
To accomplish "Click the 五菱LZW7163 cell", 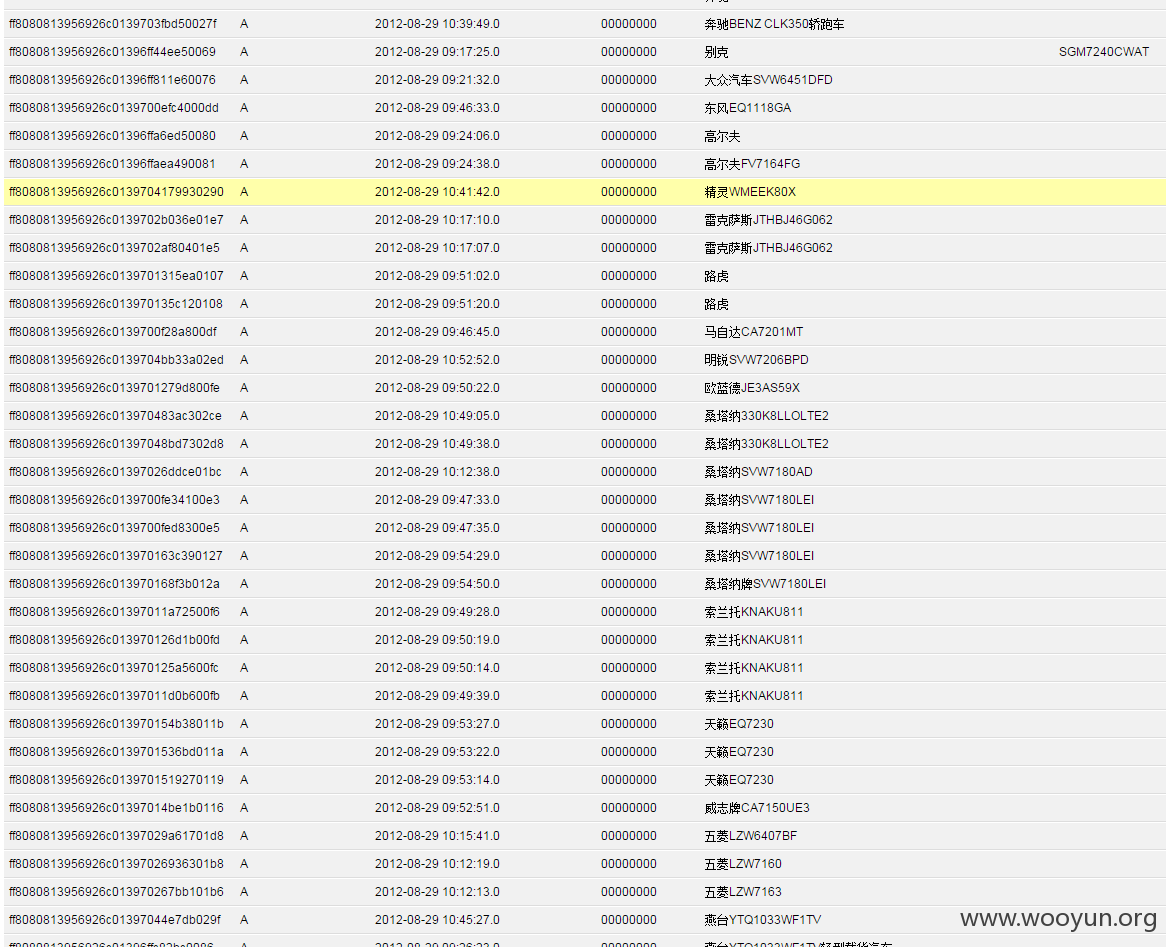I will pyautogui.click(x=743, y=892).
